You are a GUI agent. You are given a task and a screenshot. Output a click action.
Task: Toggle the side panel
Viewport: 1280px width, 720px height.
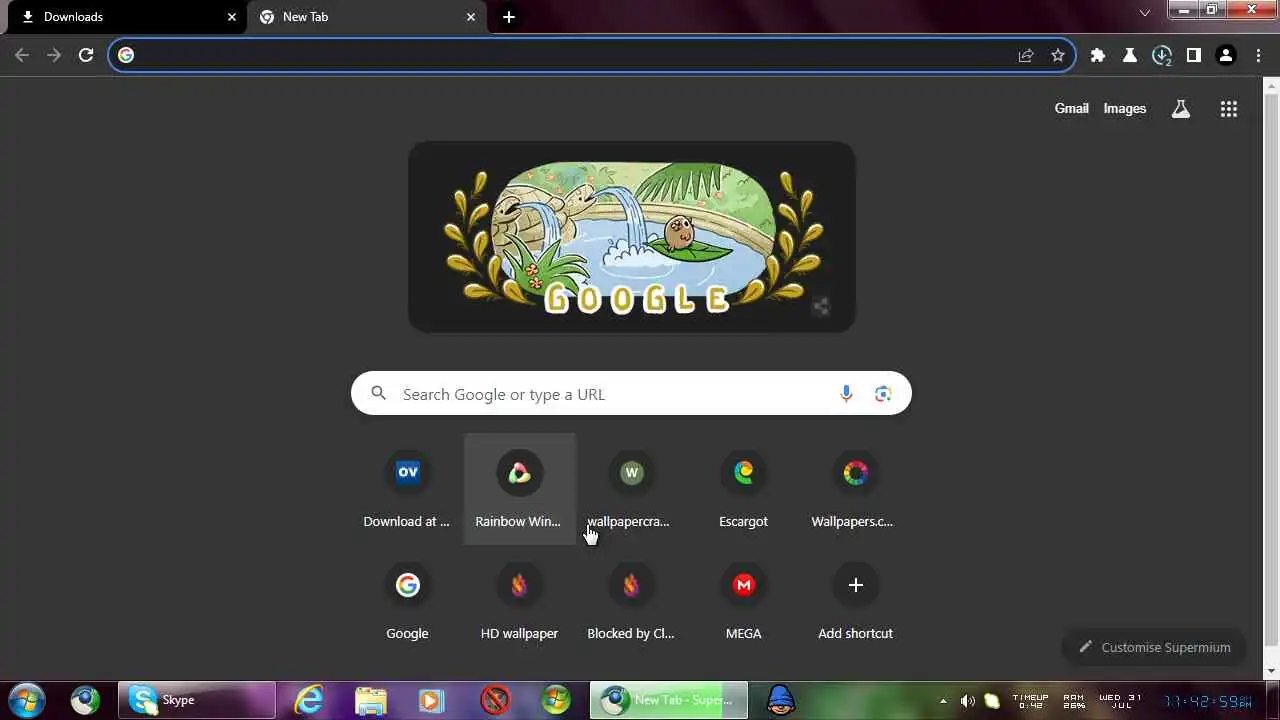tap(1194, 55)
